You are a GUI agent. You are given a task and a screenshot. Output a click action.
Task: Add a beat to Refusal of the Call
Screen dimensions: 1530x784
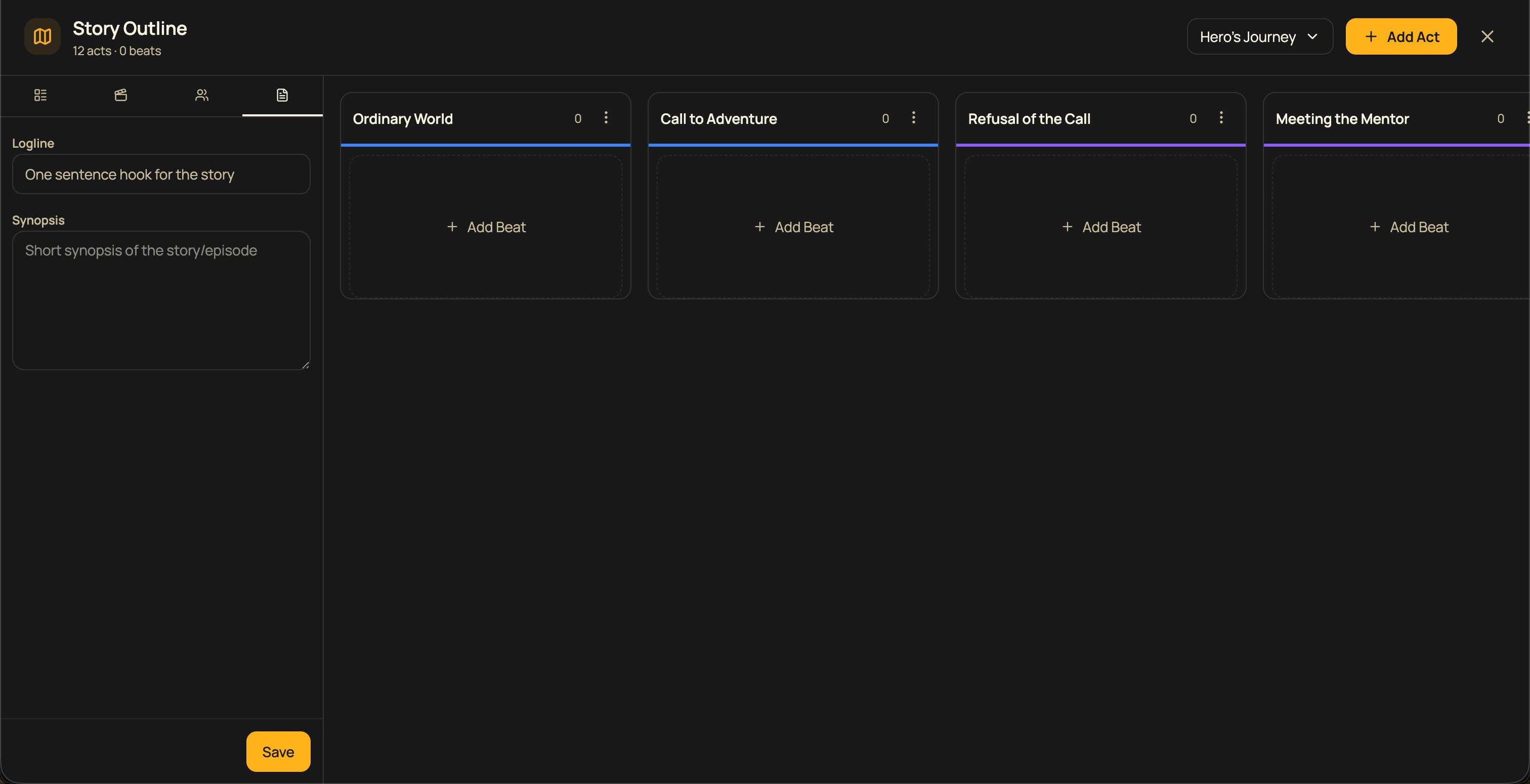[x=1101, y=227]
